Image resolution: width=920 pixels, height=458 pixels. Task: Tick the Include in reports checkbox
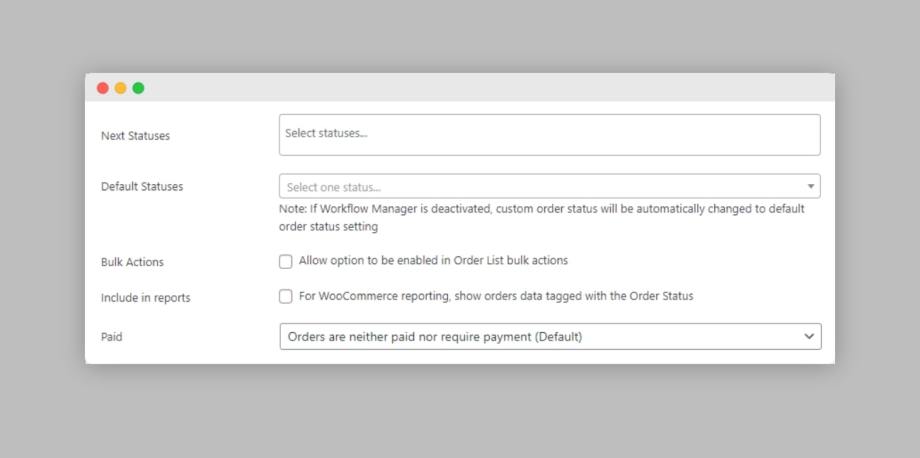click(286, 297)
